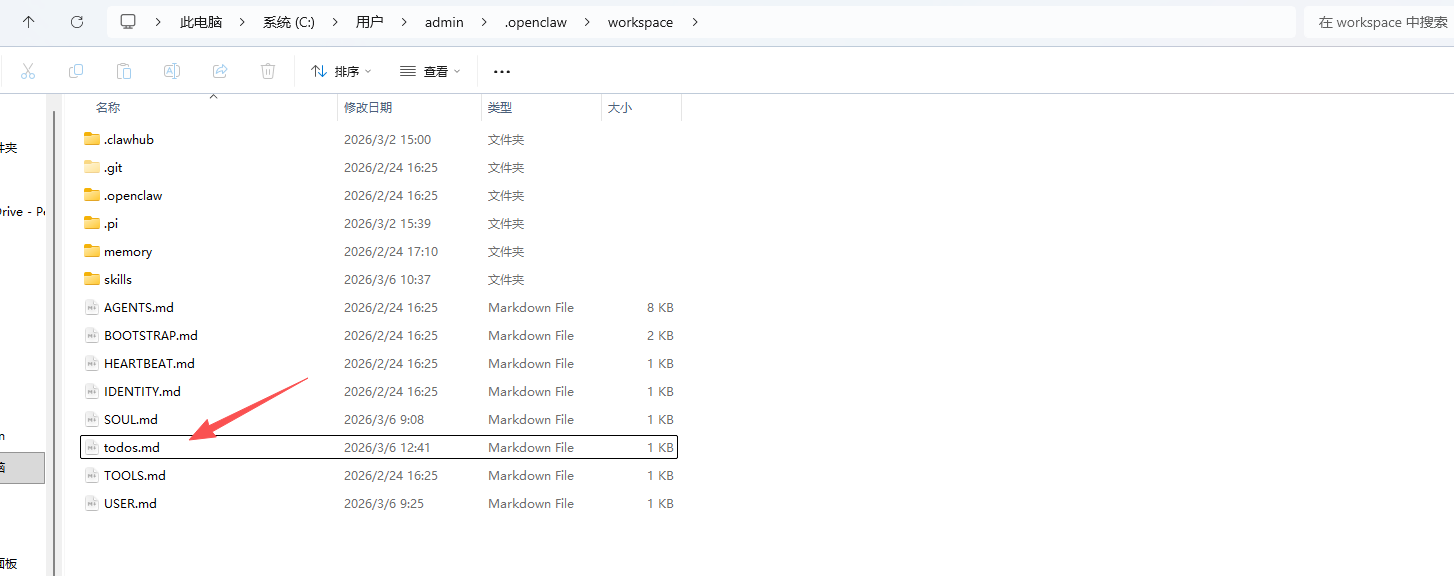
Task: Click the SOUL.md file icon
Action: pyautogui.click(x=92, y=419)
